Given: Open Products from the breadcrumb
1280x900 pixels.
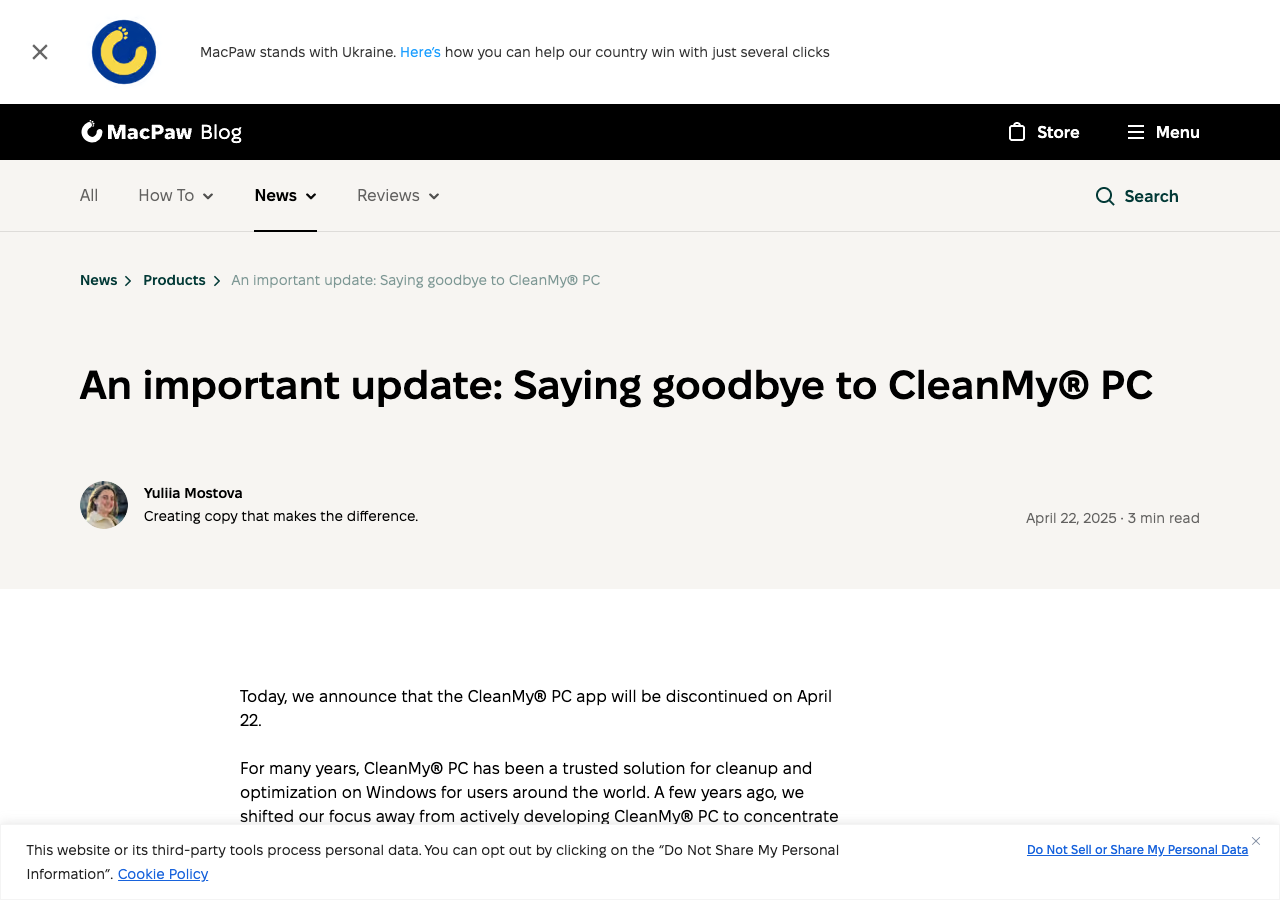Looking at the screenshot, I should point(174,280).
